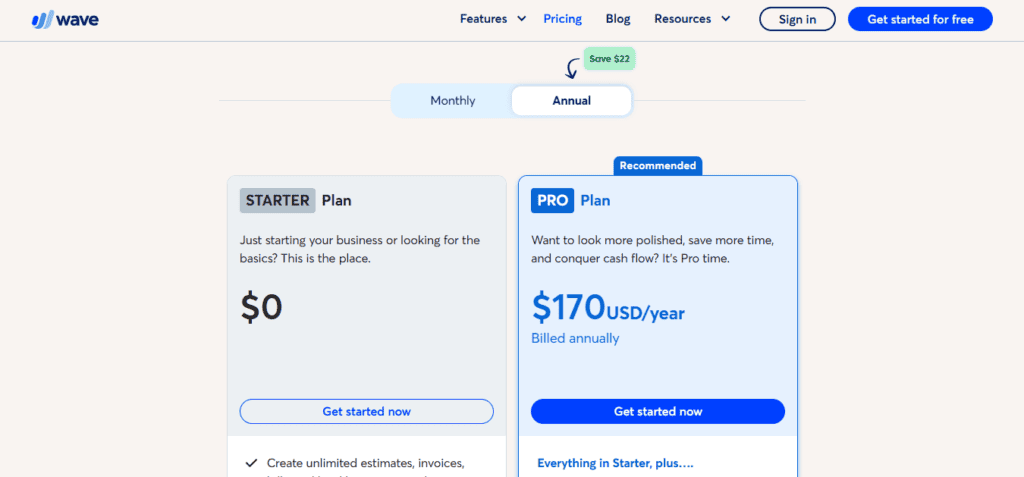Image resolution: width=1024 pixels, height=477 pixels.
Task: Go to the Pricing page
Action: pyautogui.click(x=562, y=19)
